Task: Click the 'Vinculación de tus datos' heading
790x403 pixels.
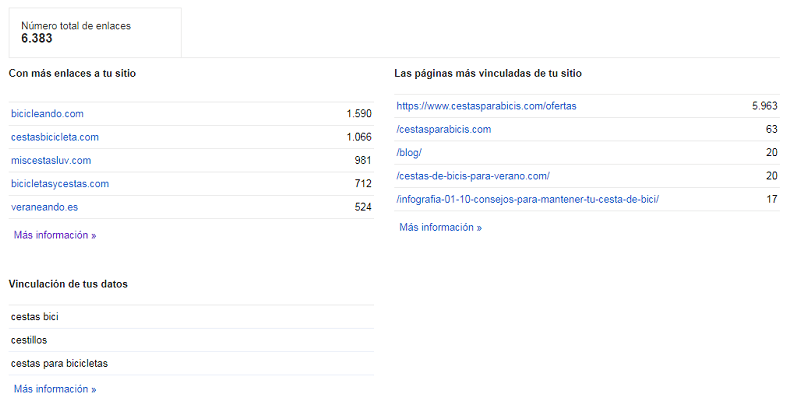Action: coord(68,284)
